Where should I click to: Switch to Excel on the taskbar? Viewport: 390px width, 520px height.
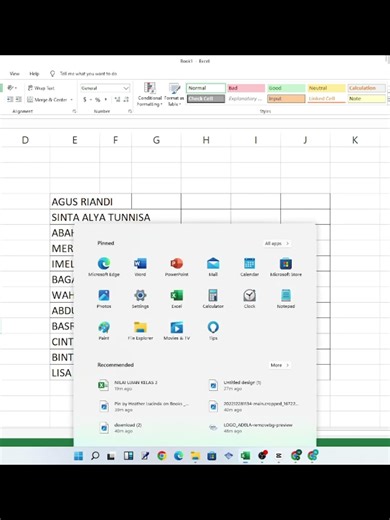[245, 455]
